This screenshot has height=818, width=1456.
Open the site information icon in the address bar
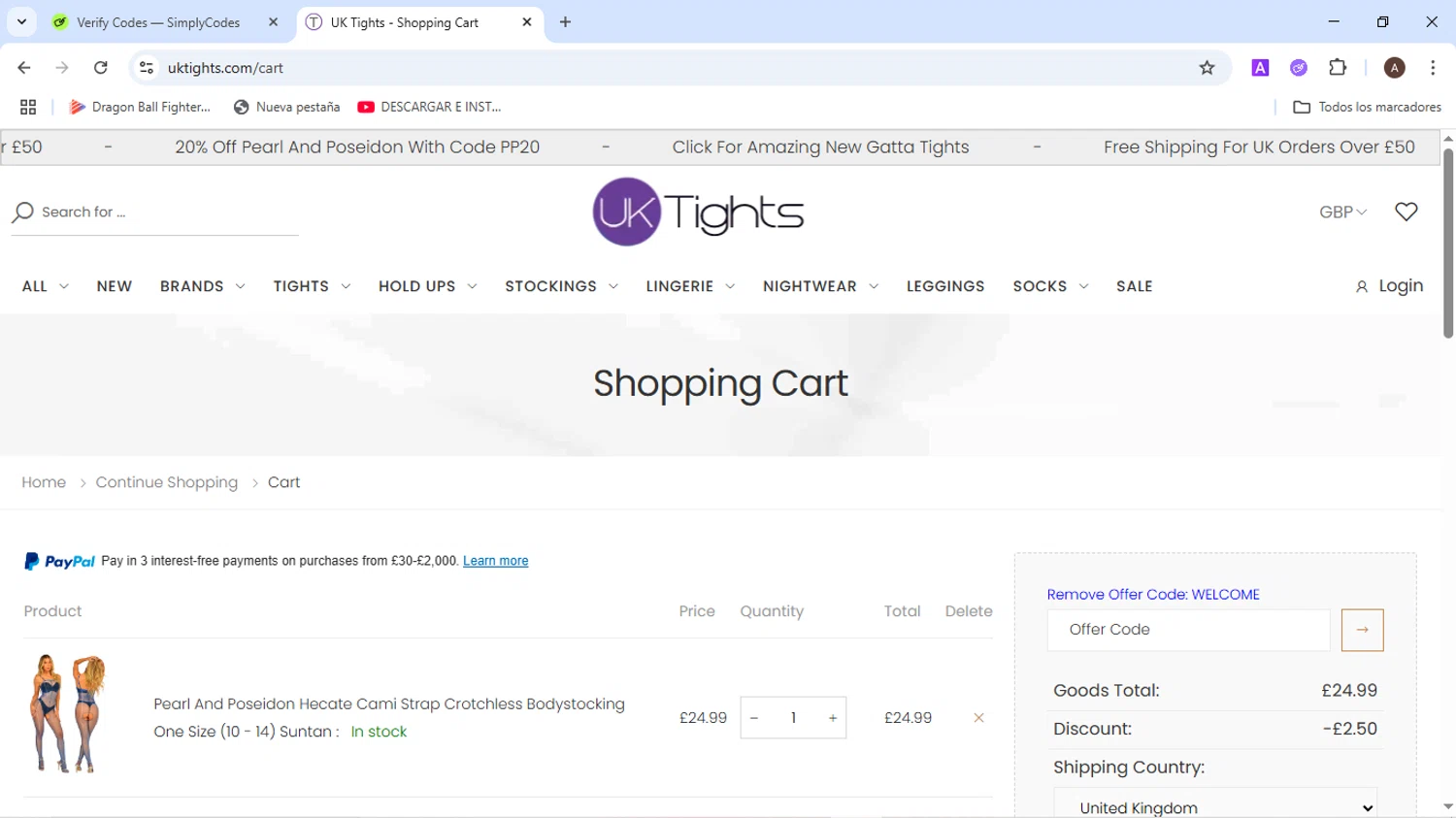point(147,68)
